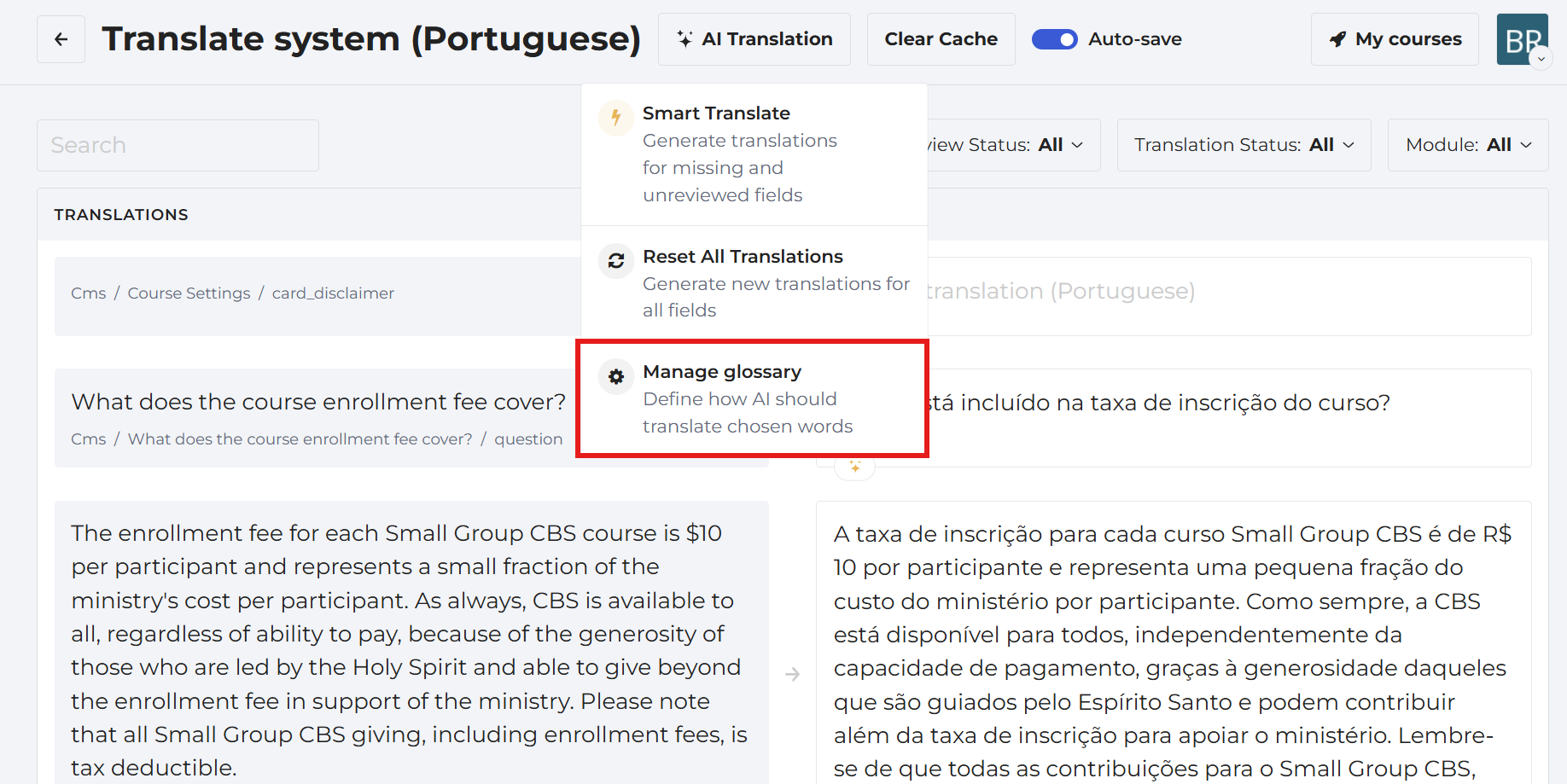
Task: Open the My courses button
Action: pos(1395,39)
